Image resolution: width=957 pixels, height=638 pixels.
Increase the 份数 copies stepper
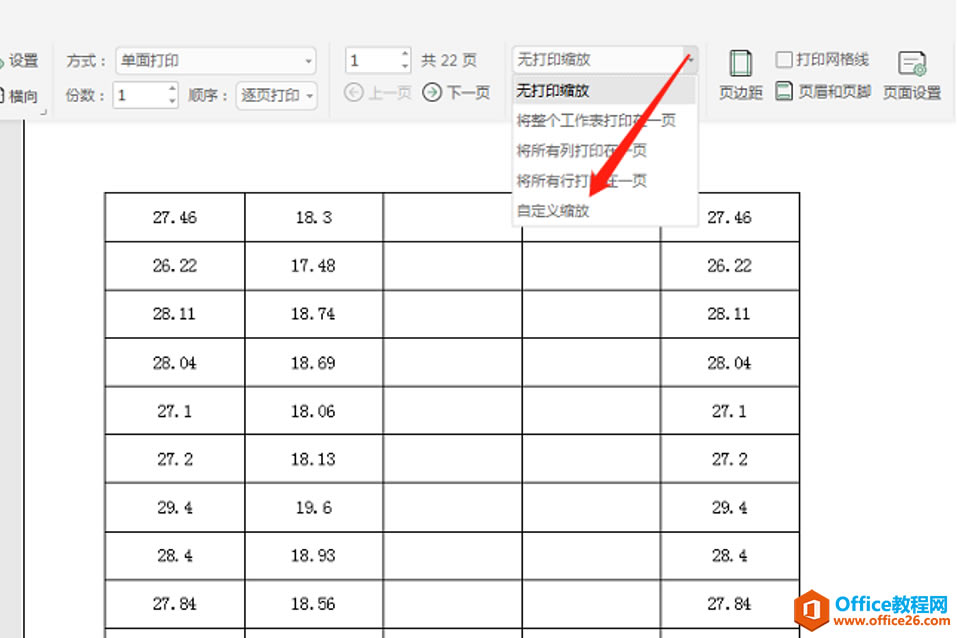[172, 89]
